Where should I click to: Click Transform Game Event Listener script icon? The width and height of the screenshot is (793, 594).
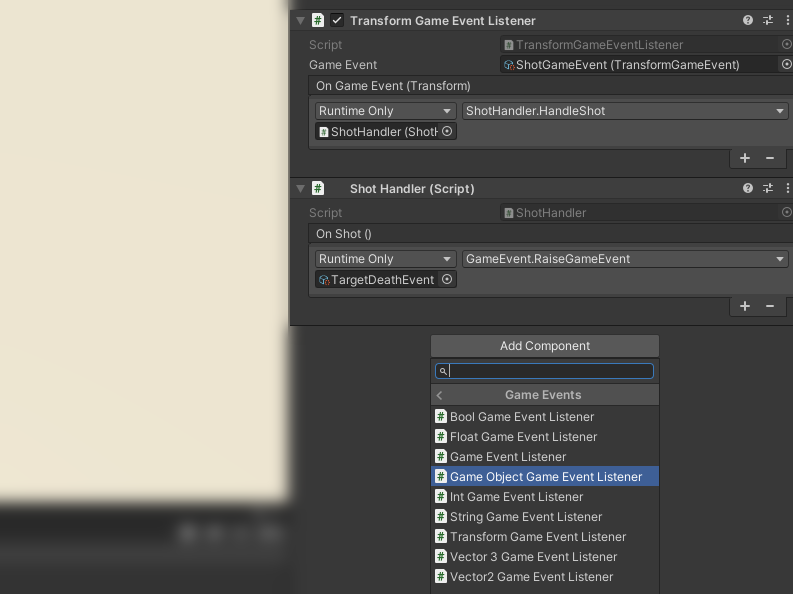click(318, 20)
